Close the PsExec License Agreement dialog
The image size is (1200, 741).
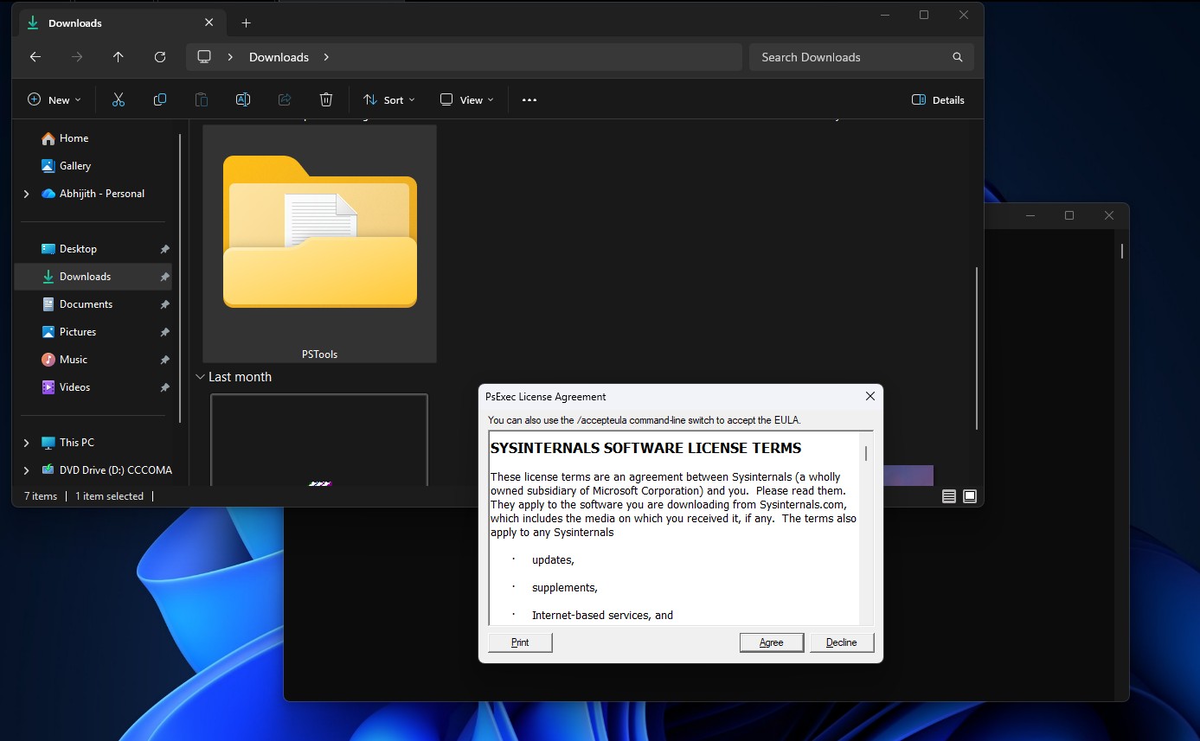click(x=870, y=396)
